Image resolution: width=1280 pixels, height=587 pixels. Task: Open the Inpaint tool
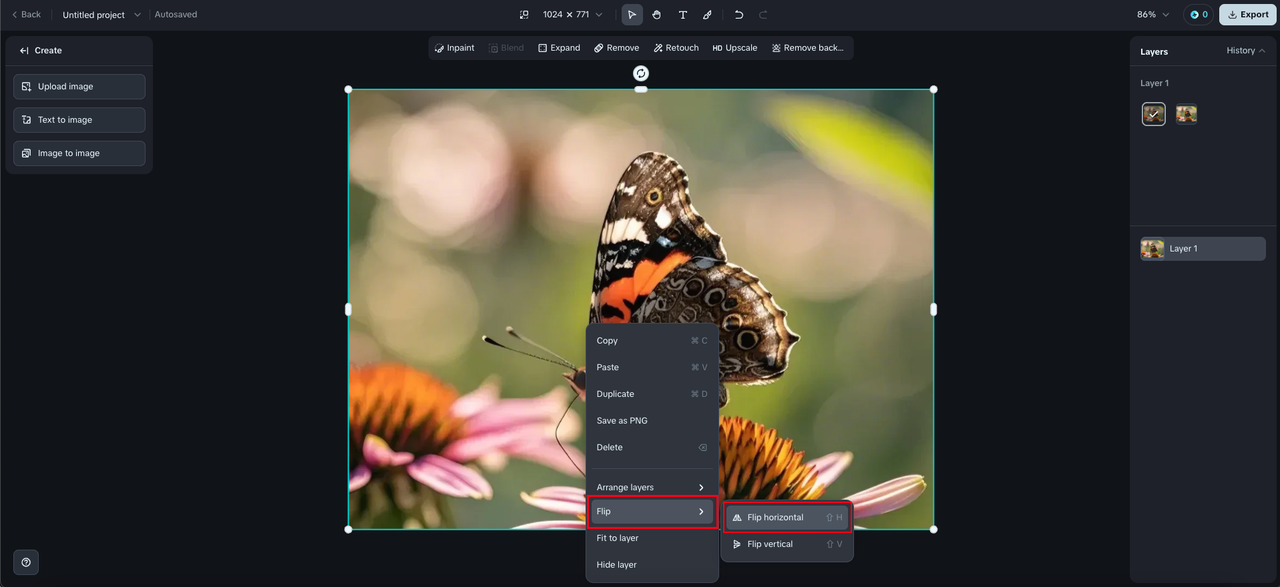[455, 48]
